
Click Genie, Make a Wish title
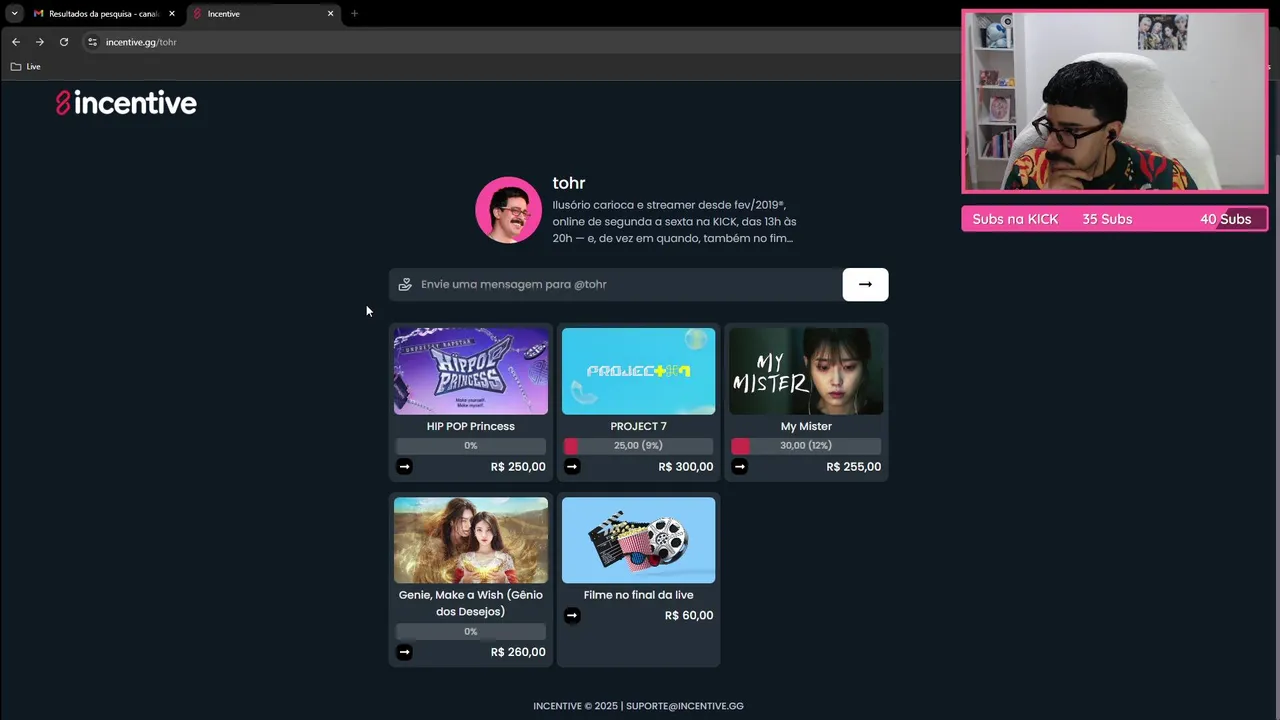[471, 603]
